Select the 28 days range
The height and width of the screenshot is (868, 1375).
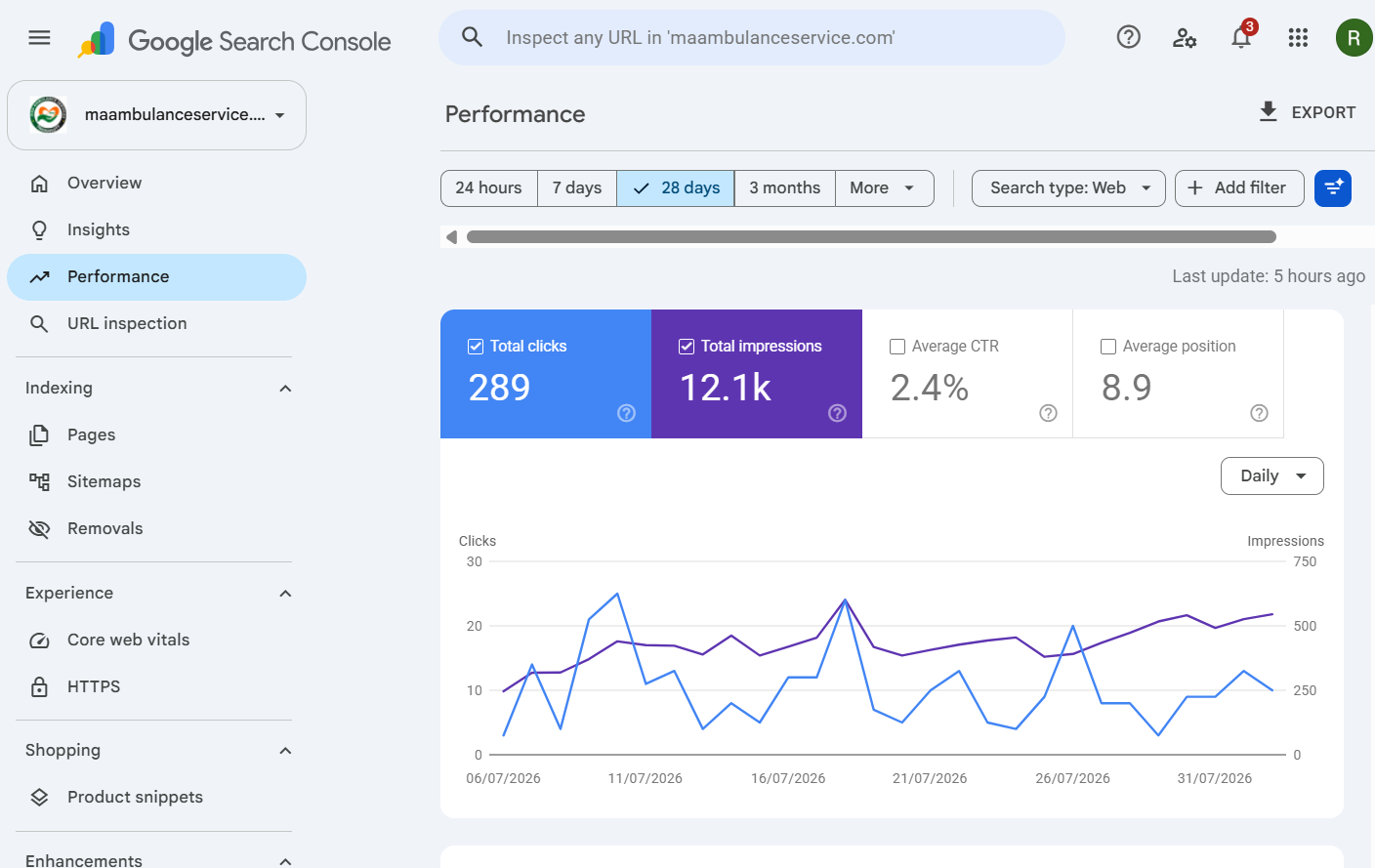point(676,188)
